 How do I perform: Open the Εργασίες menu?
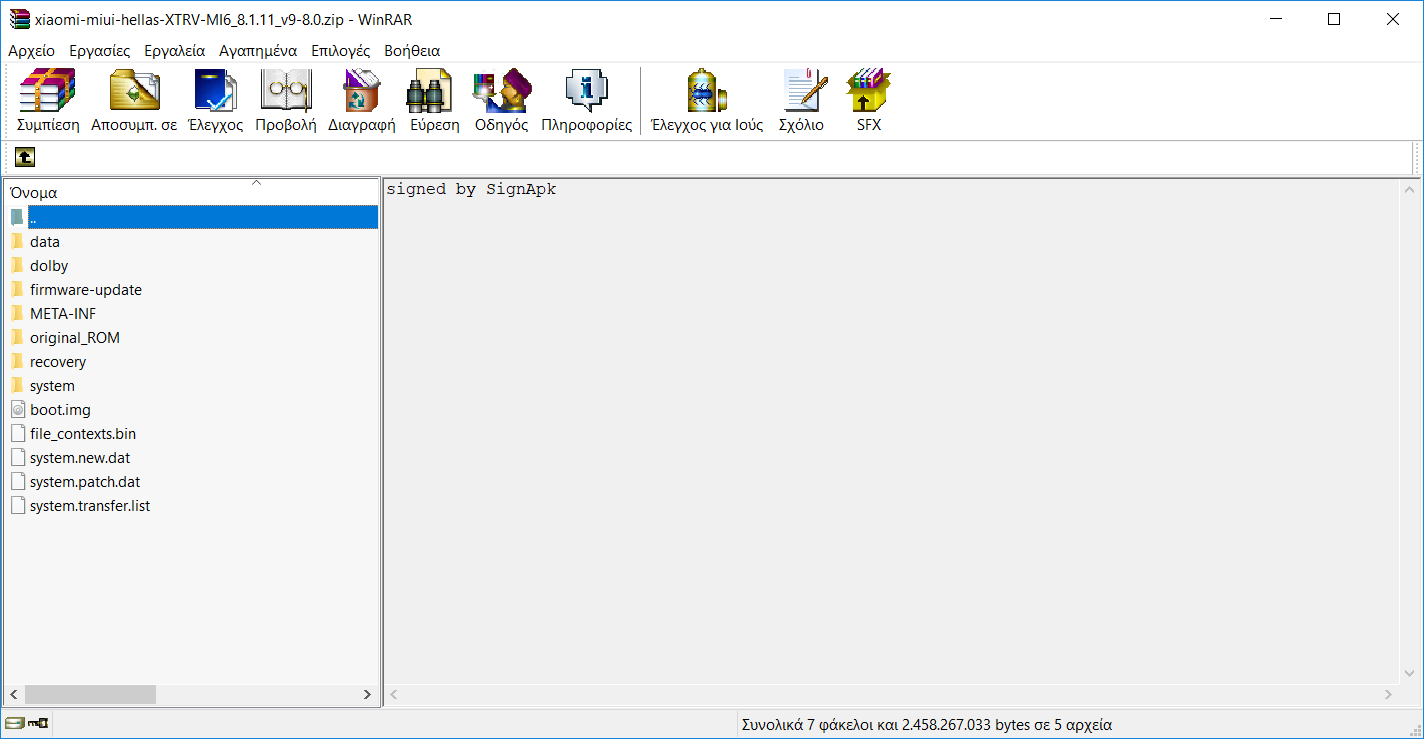point(100,51)
